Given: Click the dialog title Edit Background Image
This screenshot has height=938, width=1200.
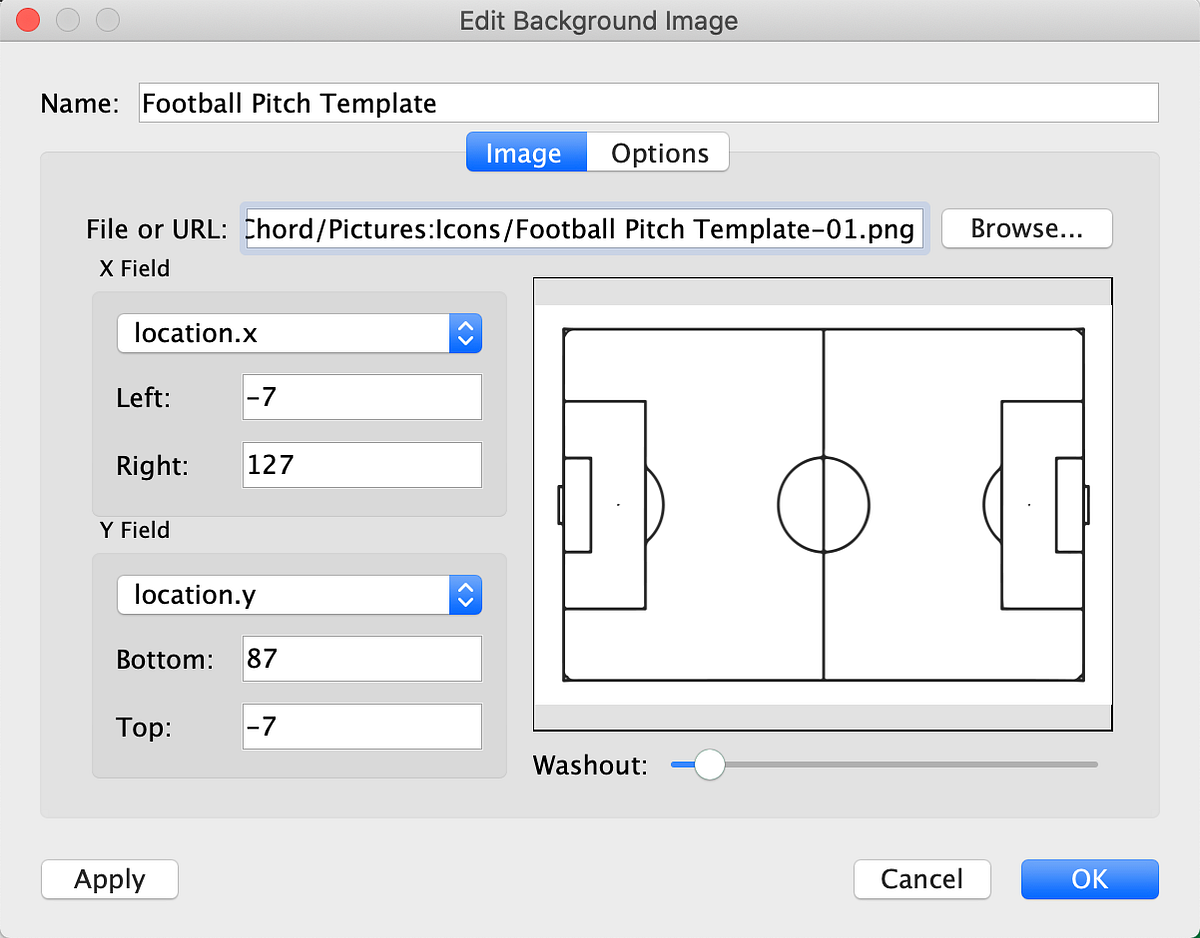Looking at the screenshot, I should tap(598, 20).
